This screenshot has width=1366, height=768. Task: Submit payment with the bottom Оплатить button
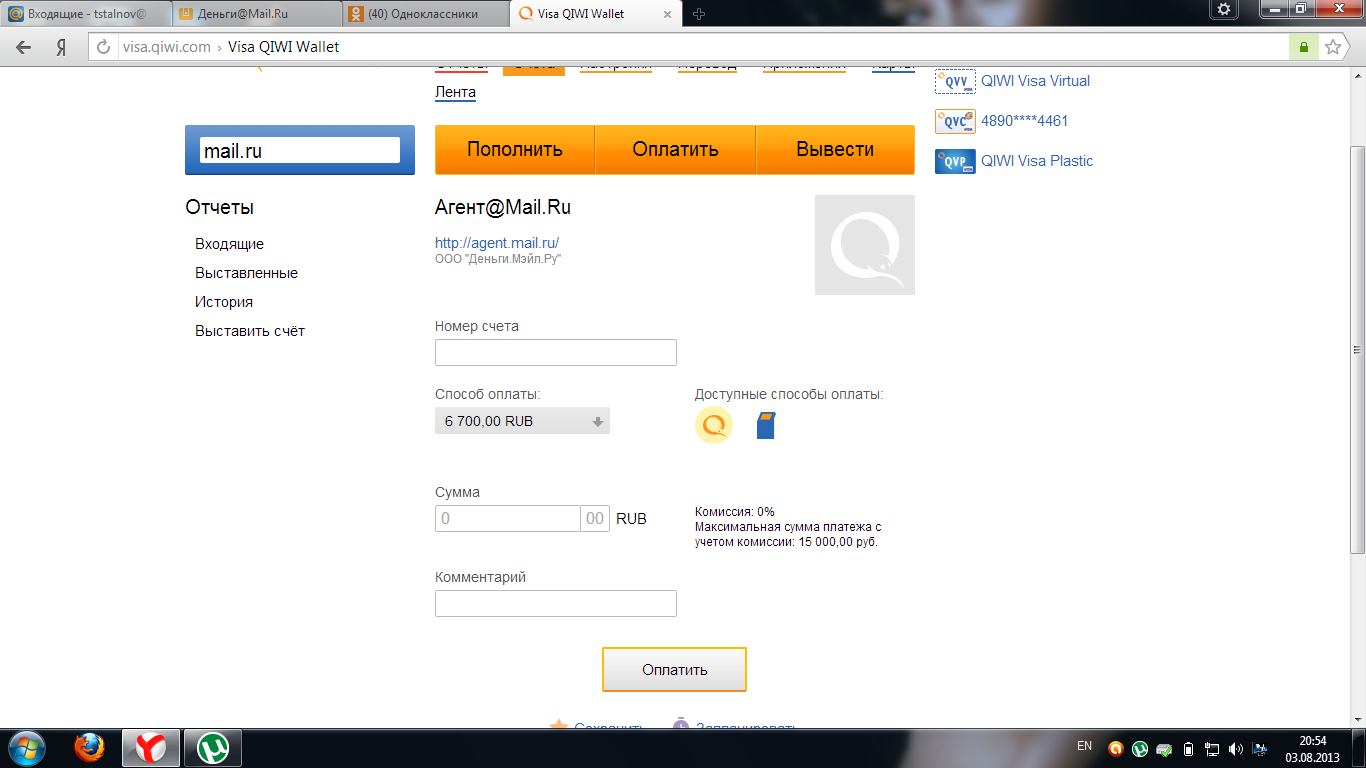(674, 670)
